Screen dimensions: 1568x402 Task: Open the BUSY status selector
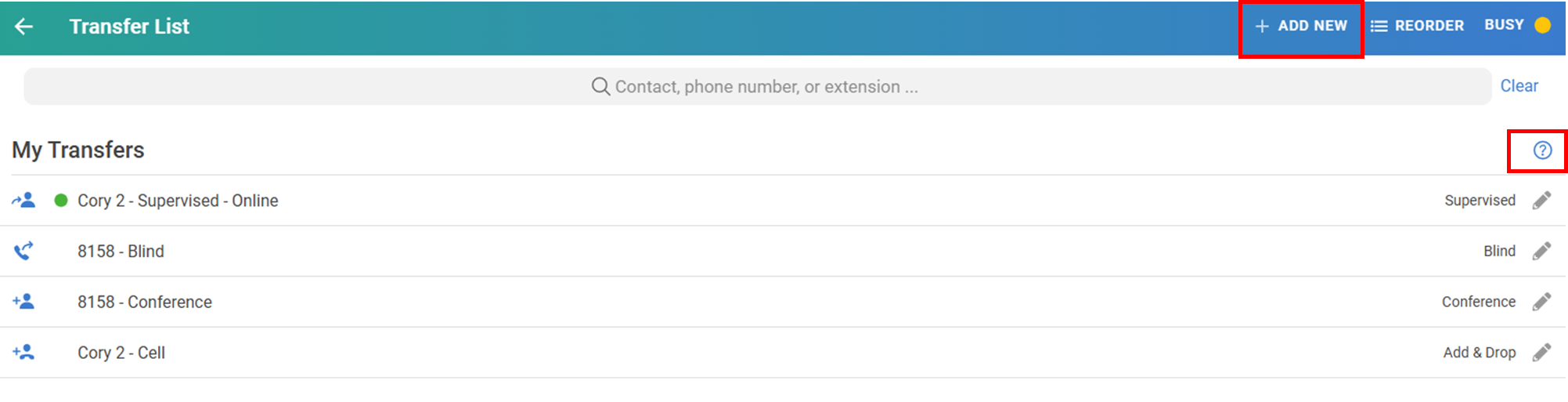click(1504, 25)
